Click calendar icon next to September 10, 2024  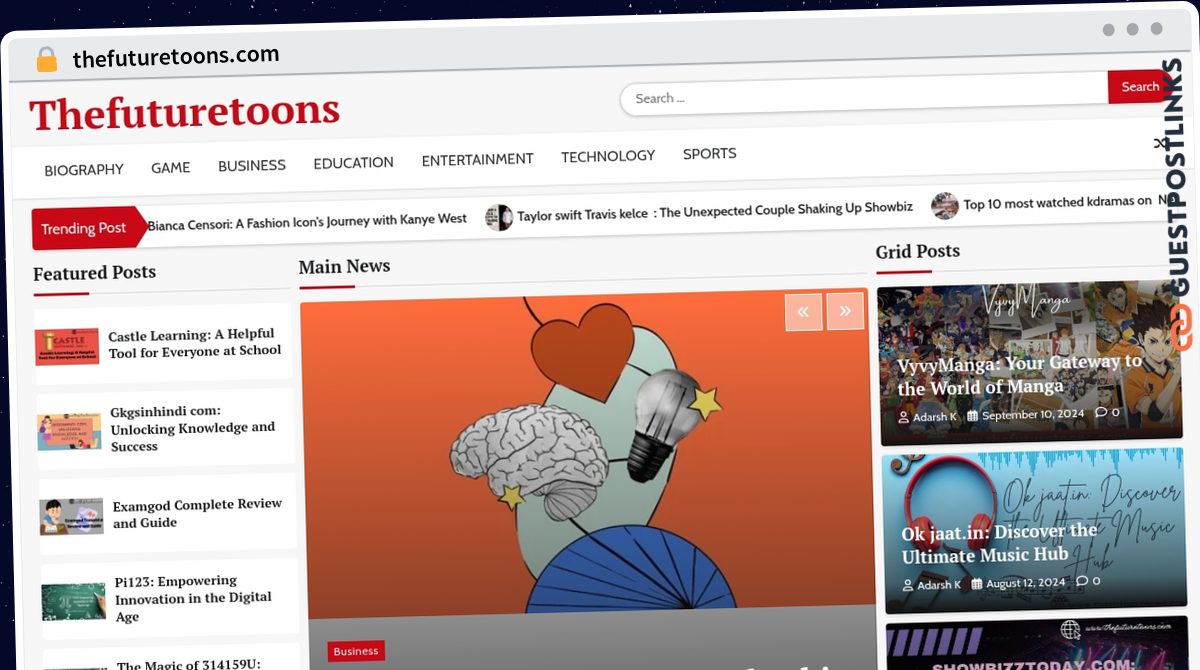pos(972,416)
